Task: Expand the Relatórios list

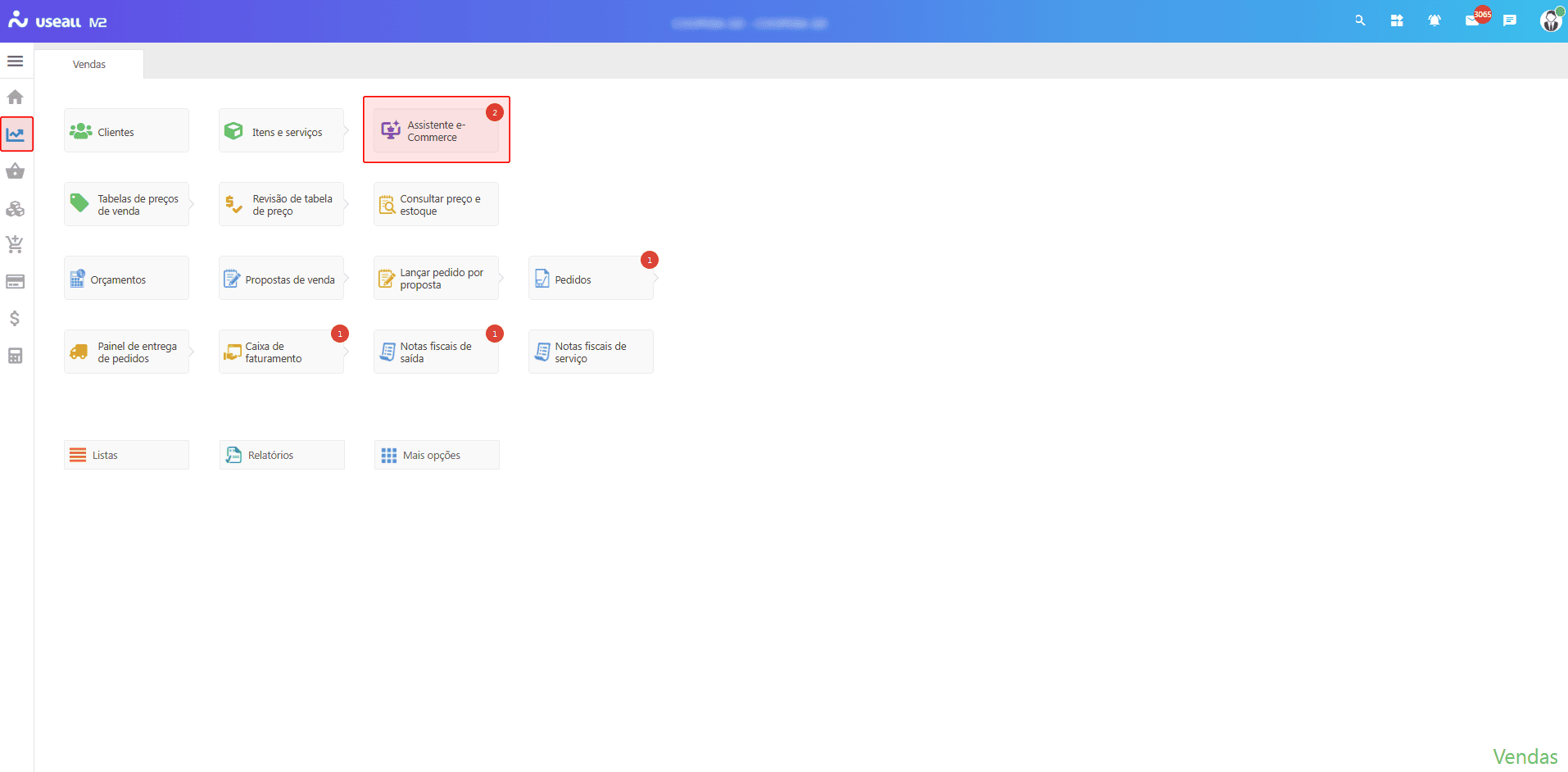Action: [281, 455]
